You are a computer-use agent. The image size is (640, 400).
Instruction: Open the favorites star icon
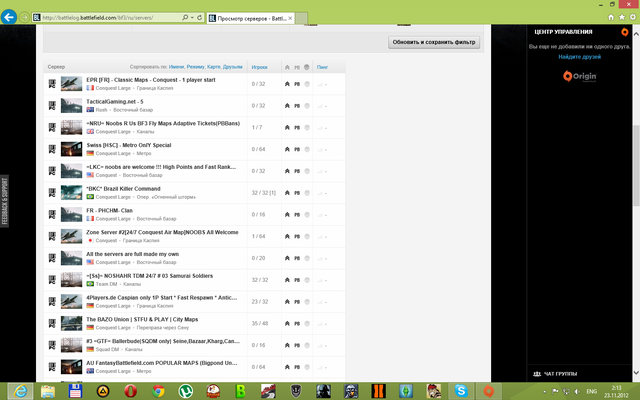point(622,17)
